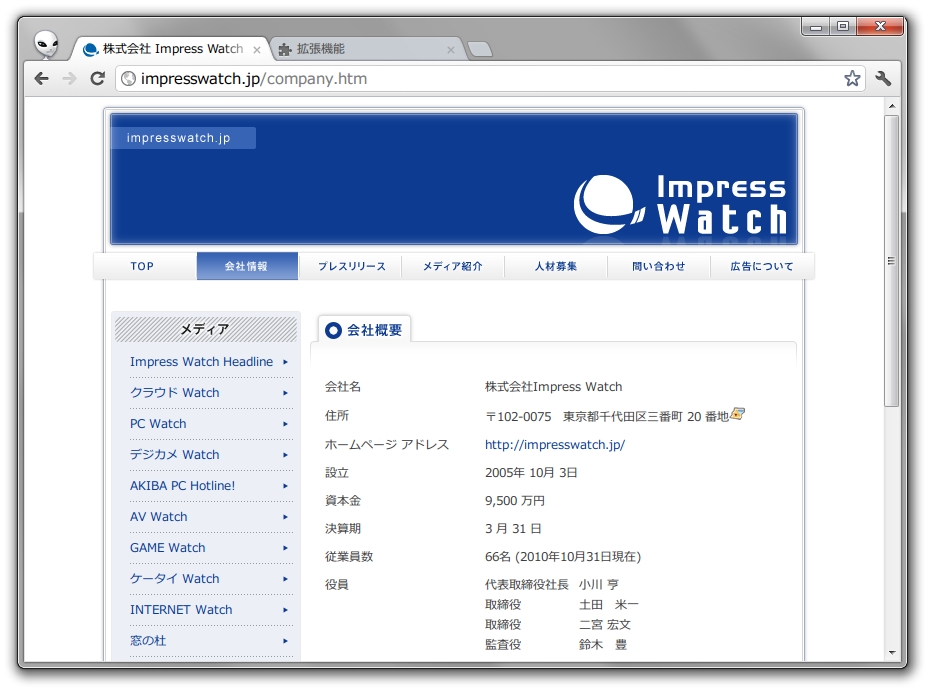
Task: Open the 窓の杜 sidebar link
Action: [x=148, y=640]
